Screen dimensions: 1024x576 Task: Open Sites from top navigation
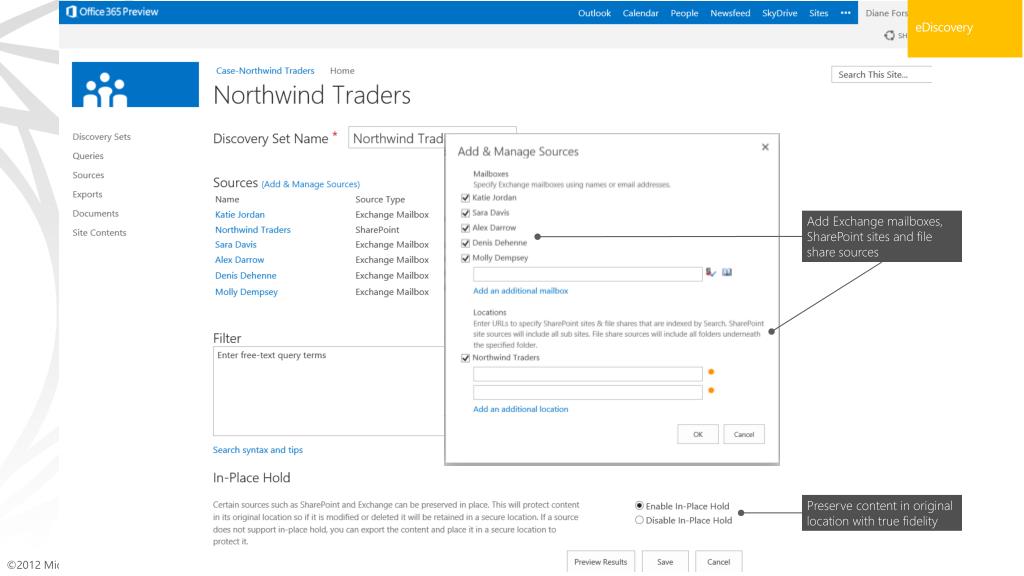[x=818, y=13]
